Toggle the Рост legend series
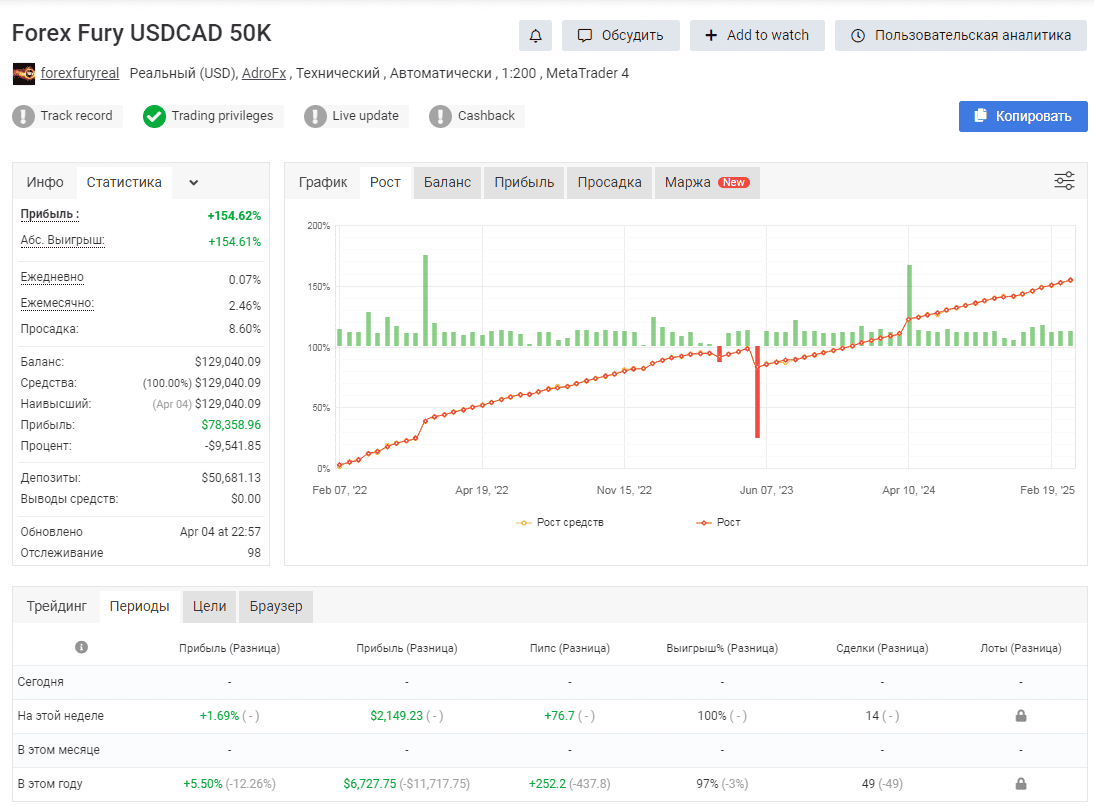 point(718,523)
